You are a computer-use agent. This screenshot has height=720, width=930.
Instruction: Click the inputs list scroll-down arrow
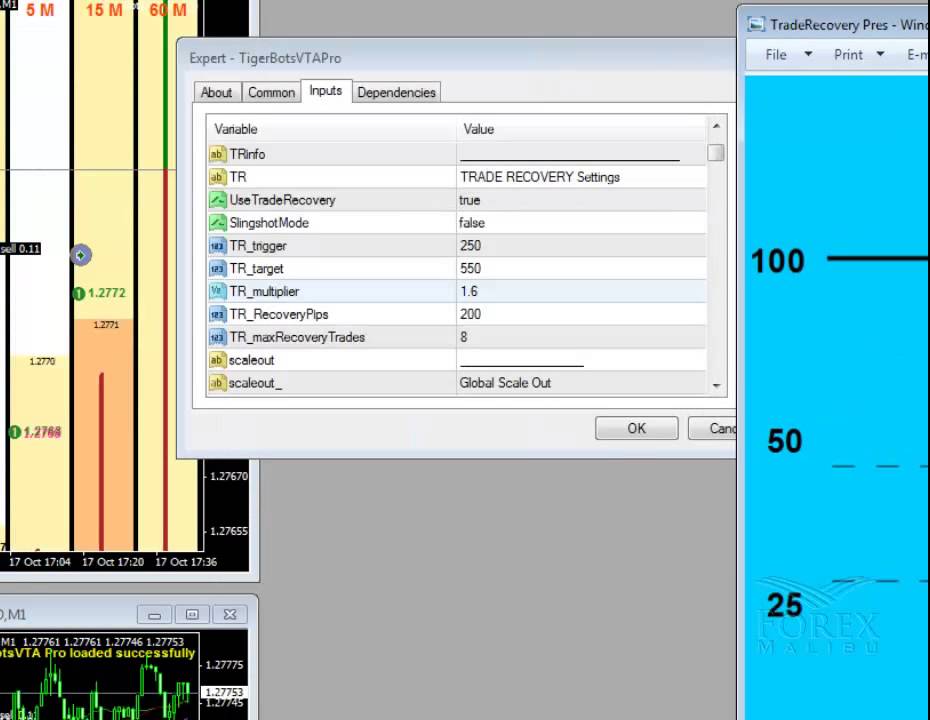[x=716, y=386]
